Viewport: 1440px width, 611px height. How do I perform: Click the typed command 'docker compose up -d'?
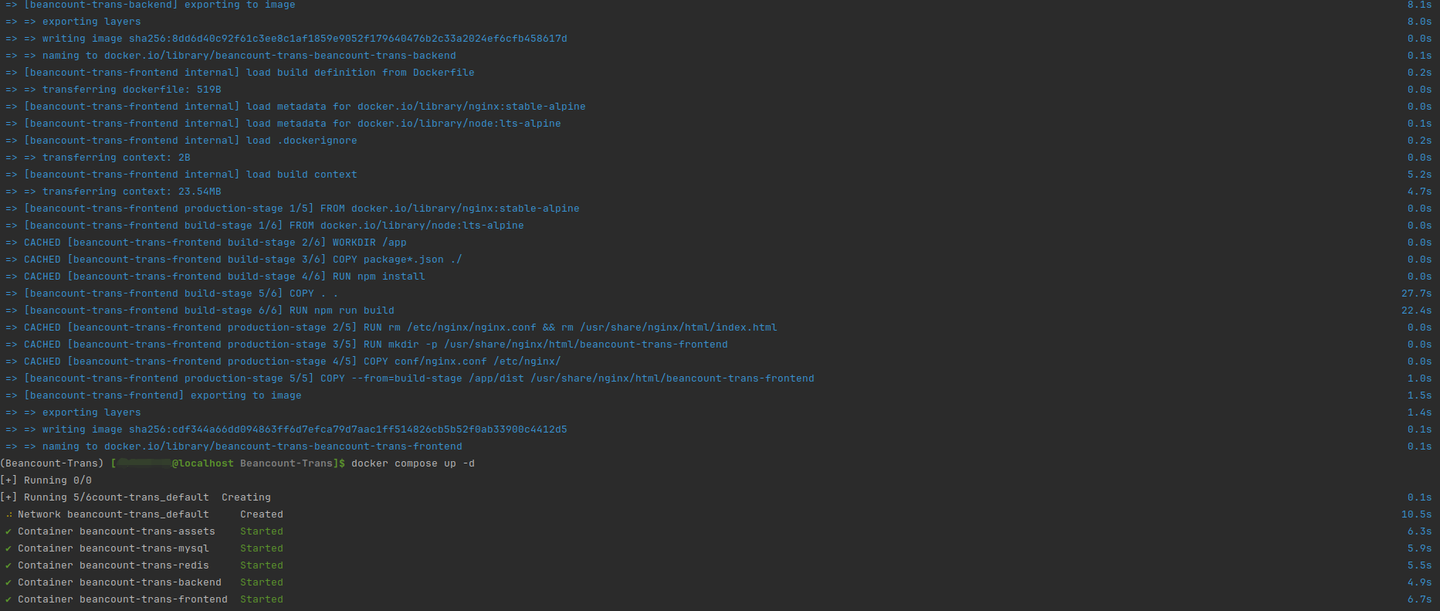pyautogui.click(x=413, y=463)
